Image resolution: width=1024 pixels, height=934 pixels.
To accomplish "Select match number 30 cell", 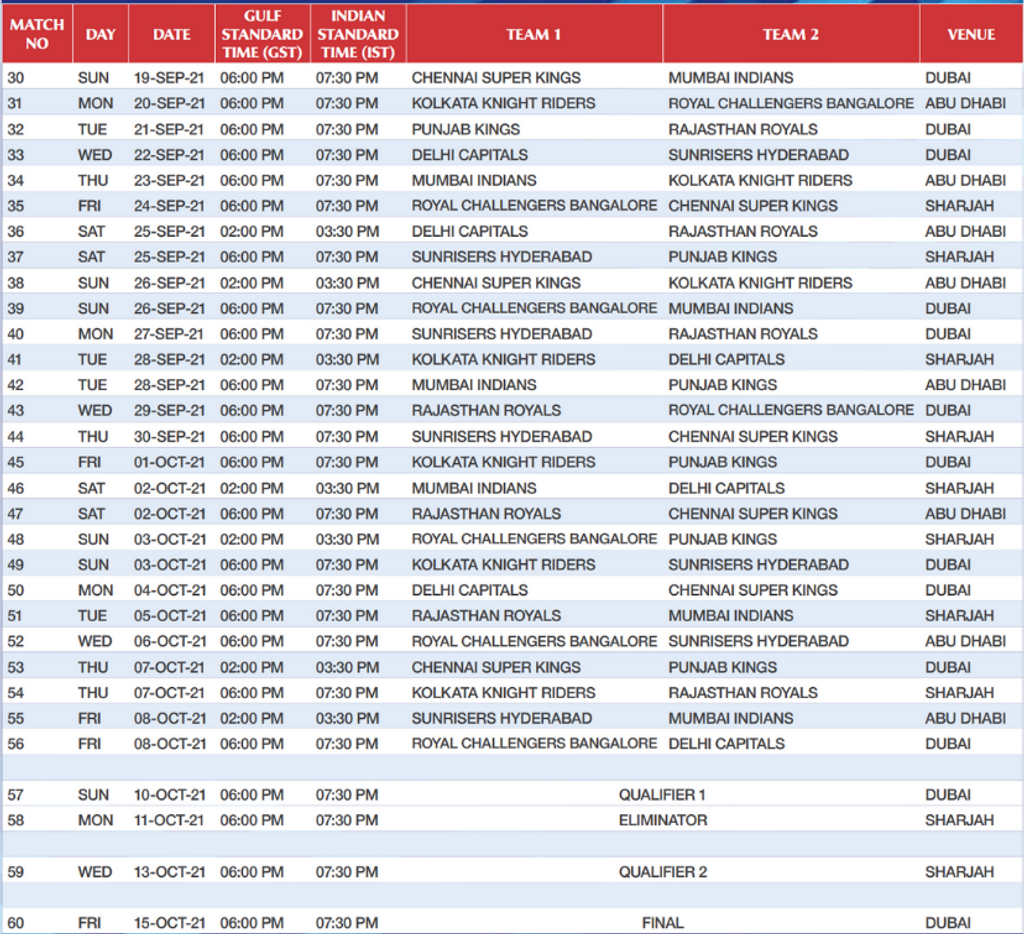I will [x=16, y=78].
